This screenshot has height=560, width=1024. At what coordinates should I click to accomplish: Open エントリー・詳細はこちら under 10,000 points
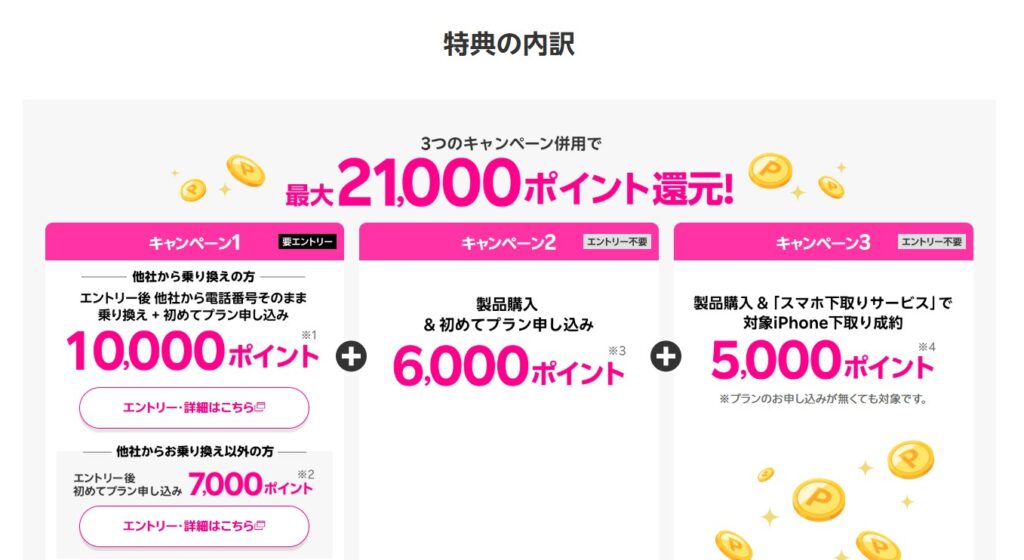pos(193,407)
